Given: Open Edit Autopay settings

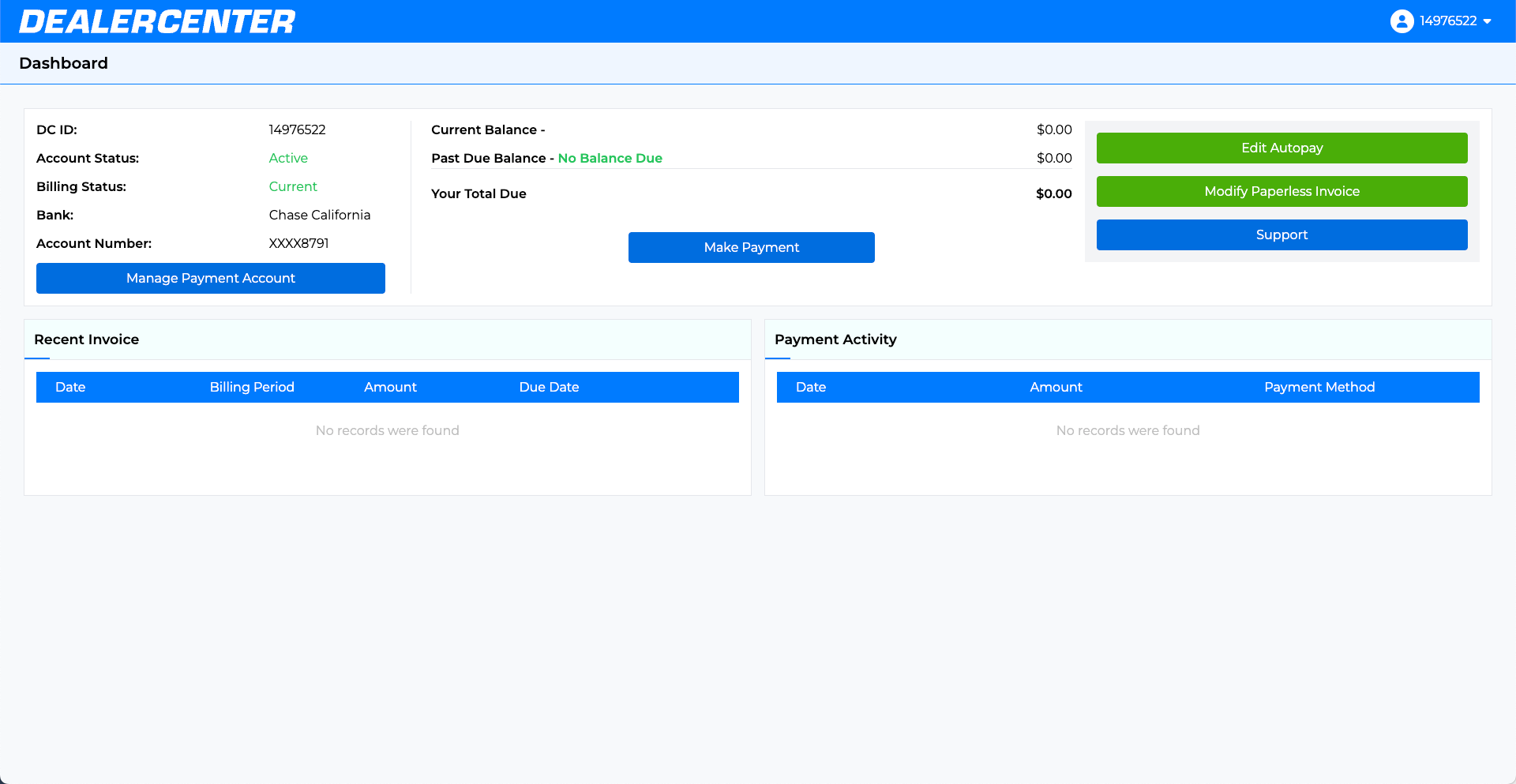Looking at the screenshot, I should (x=1281, y=148).
